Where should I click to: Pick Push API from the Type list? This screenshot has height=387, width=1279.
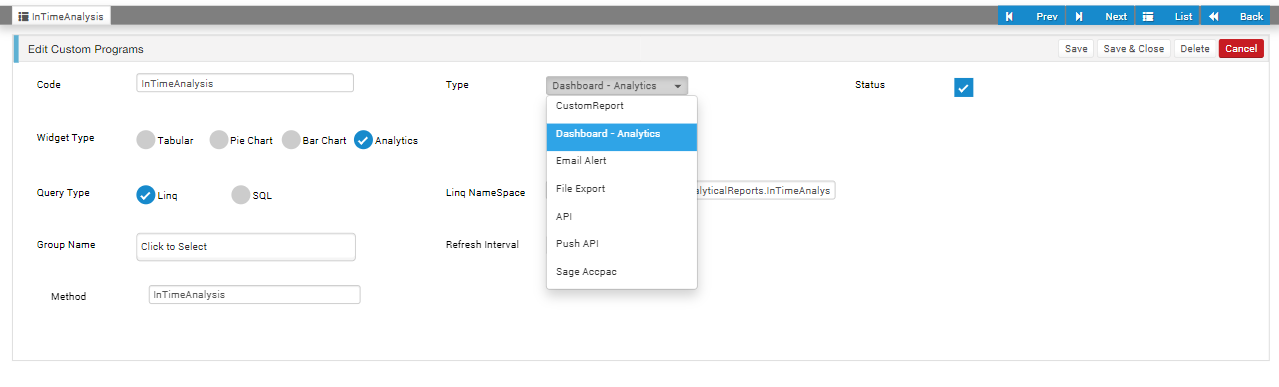[621, 244]
